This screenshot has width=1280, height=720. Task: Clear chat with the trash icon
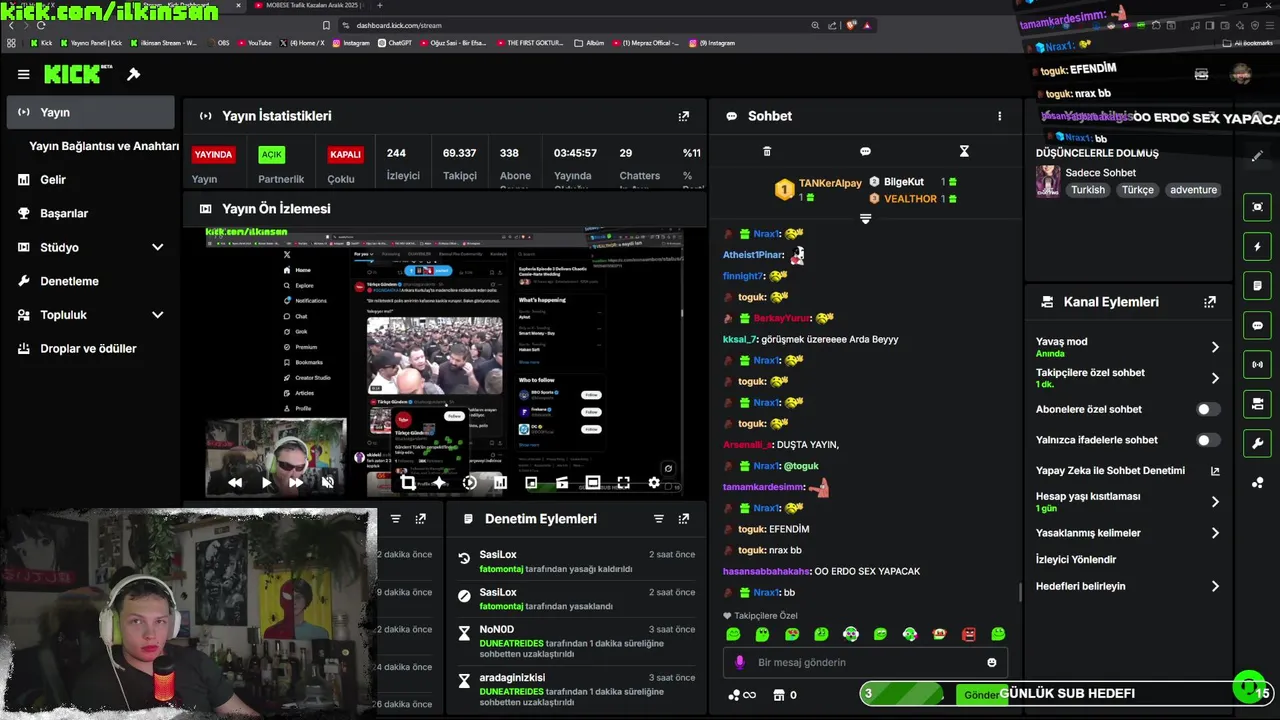tap(767, 151)
